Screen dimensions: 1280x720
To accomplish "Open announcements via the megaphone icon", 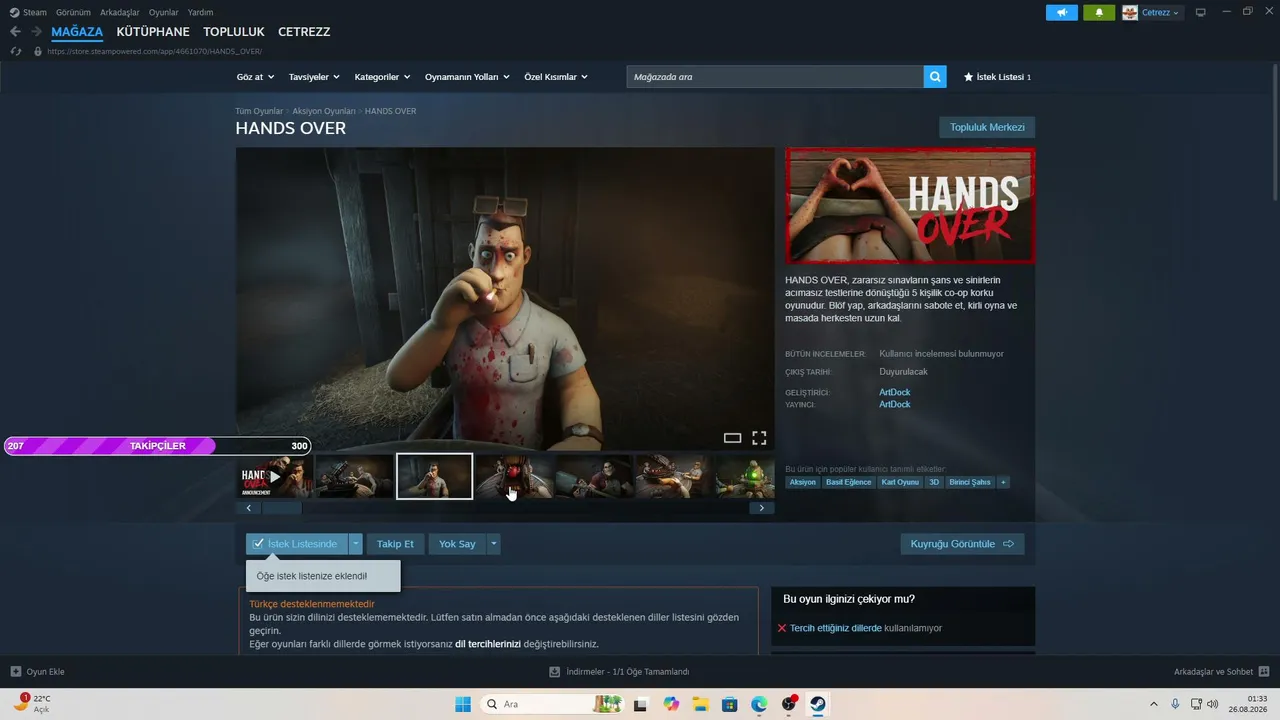I will tap(1062, 12).
